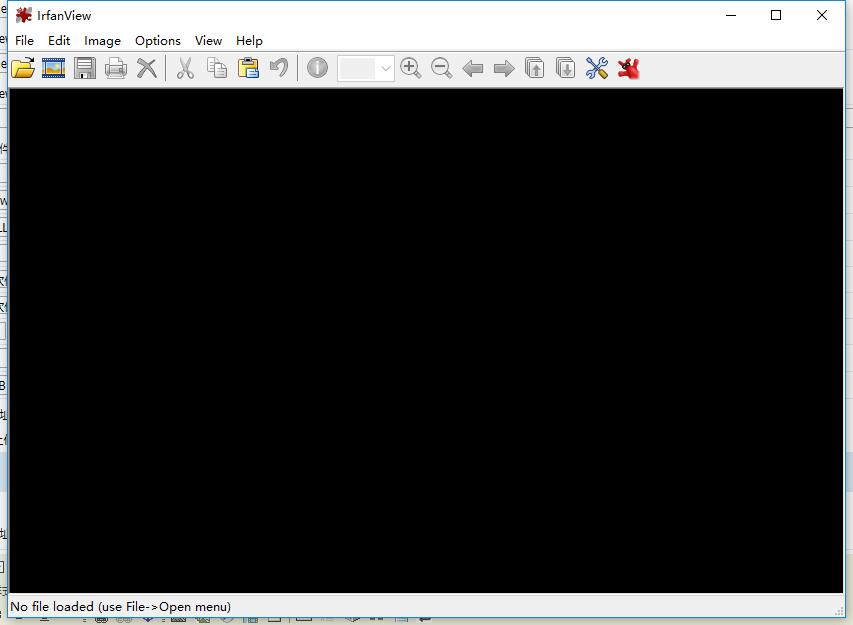Image resolution: width=853 pixels, height=625 pixels.
Task: Show image information using the info icon
Action: click(316, 68)
